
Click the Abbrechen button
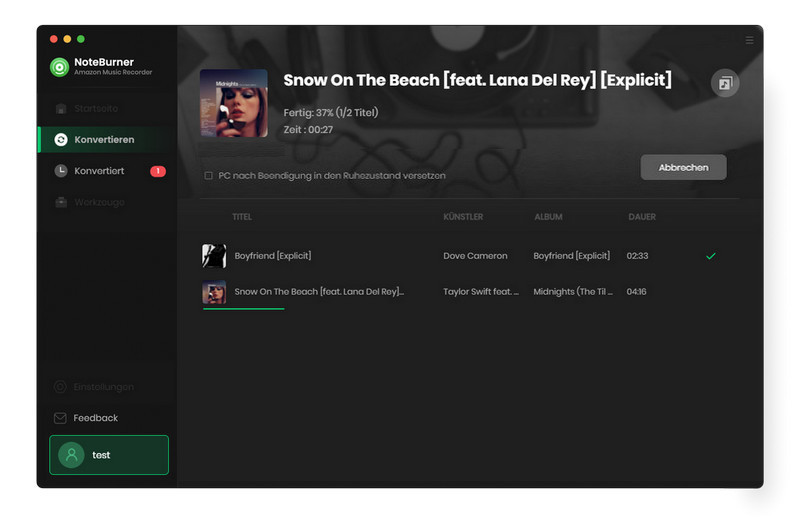tap(683, 167)
